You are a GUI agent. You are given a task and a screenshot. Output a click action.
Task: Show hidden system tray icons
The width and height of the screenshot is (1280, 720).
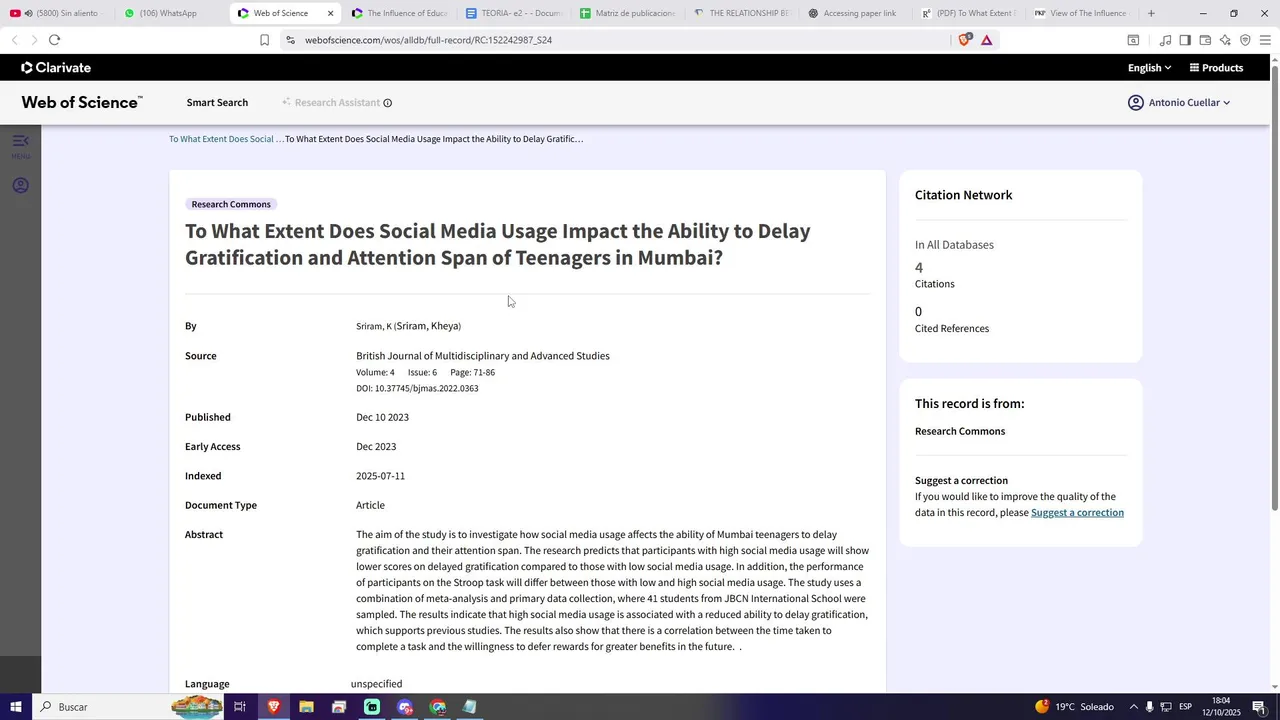coord(1133,707)
